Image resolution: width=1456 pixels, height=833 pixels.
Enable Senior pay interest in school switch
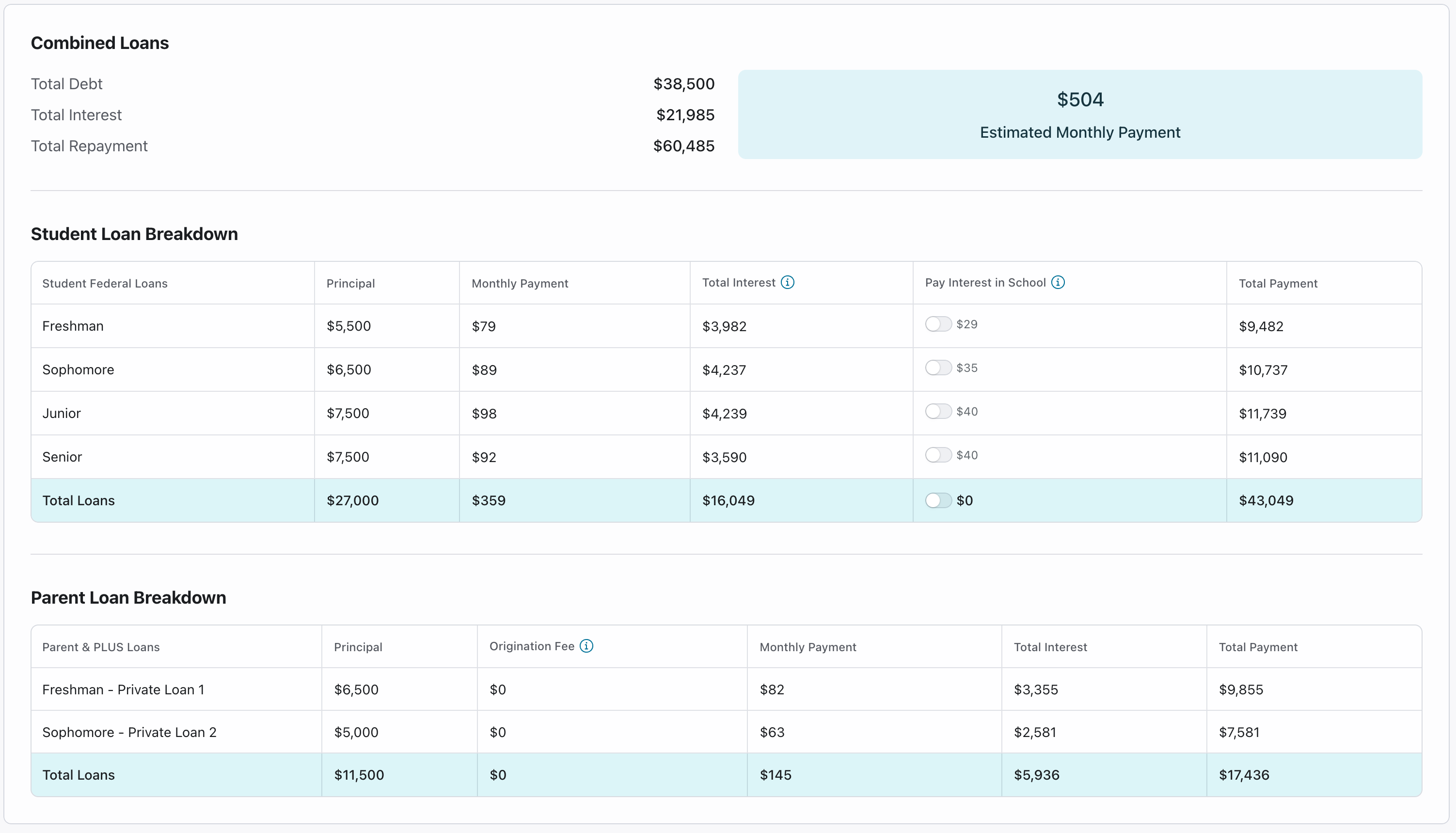[938, 455]
